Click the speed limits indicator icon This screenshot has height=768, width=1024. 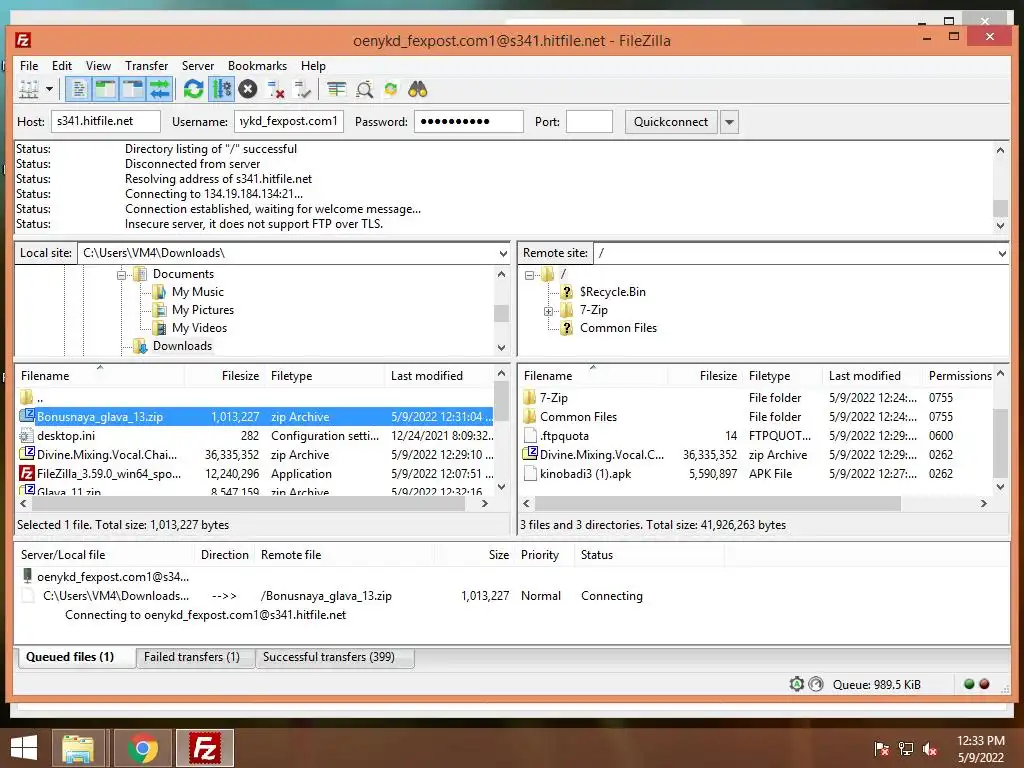[x=816, y=684]
